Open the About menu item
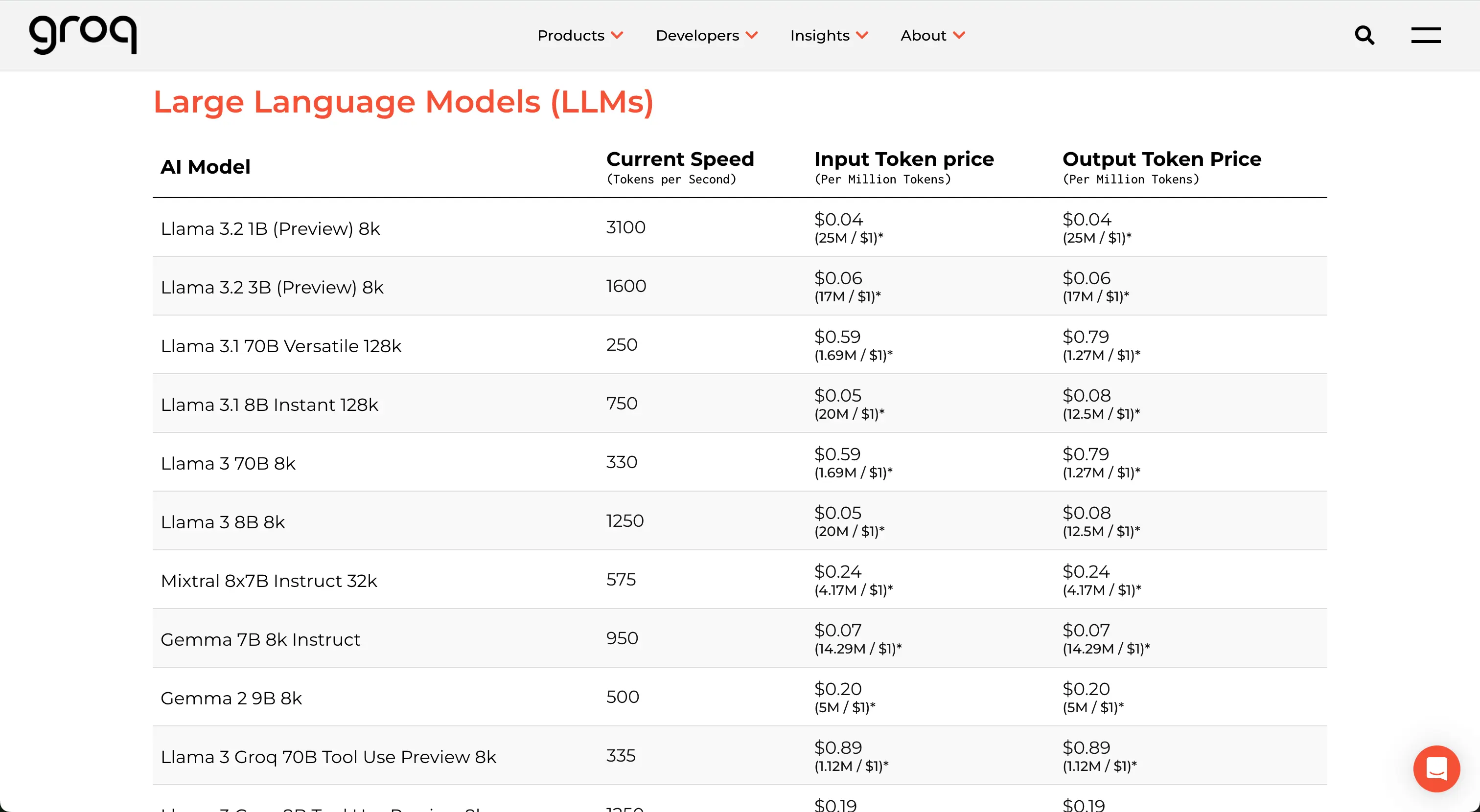 [923, 36]
